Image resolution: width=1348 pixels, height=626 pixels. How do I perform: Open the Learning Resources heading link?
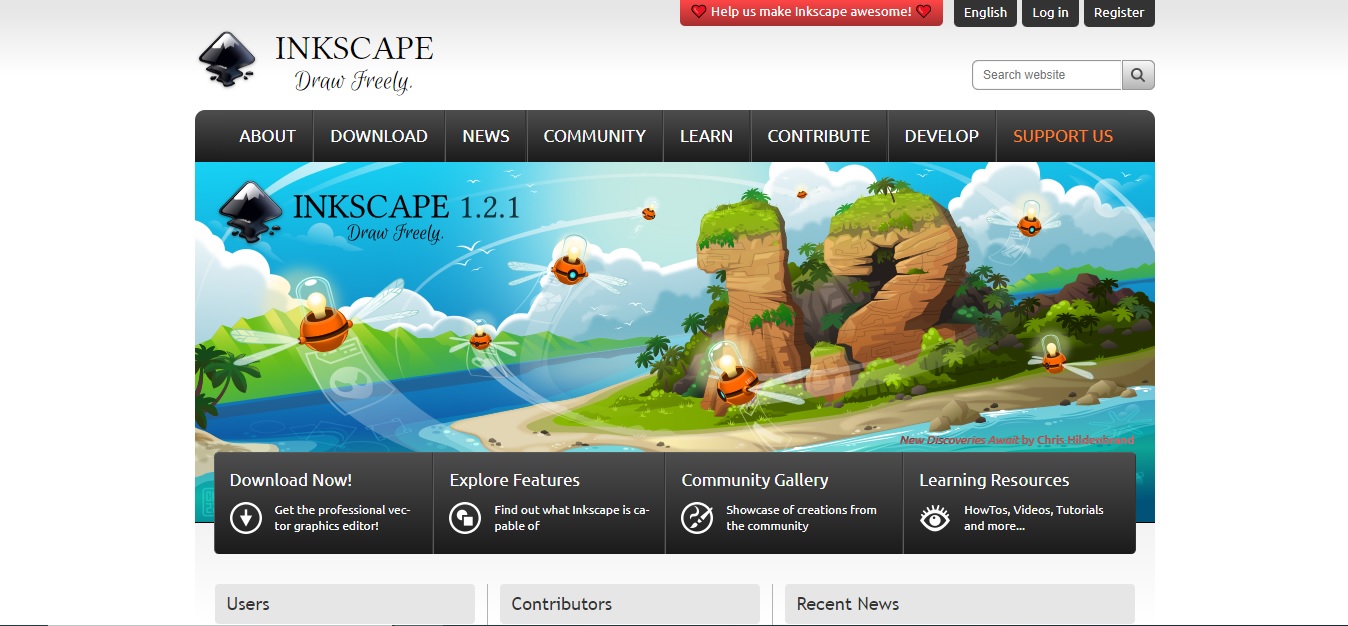pos(994,480)
